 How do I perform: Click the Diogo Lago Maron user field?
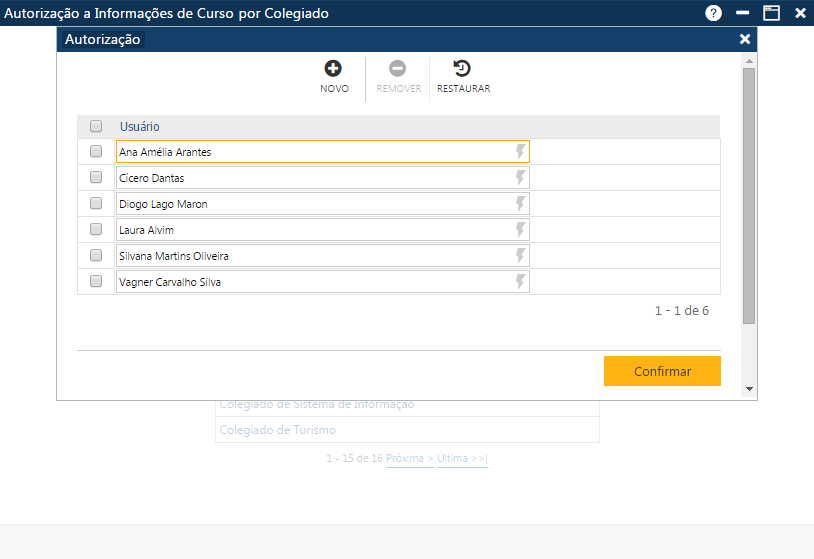(x=314, y=204)
